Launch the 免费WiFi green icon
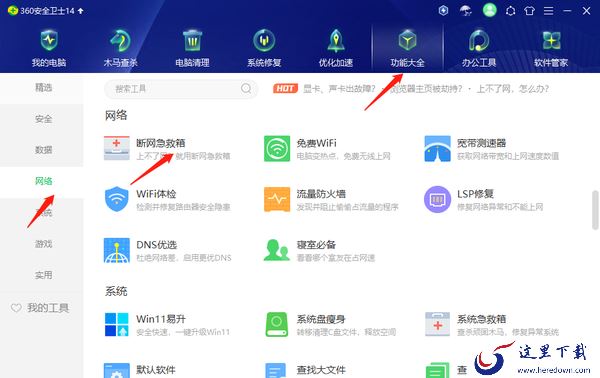The width and height of the screenshot is (600, 378). pyautogui.click(x=277, y=148)
